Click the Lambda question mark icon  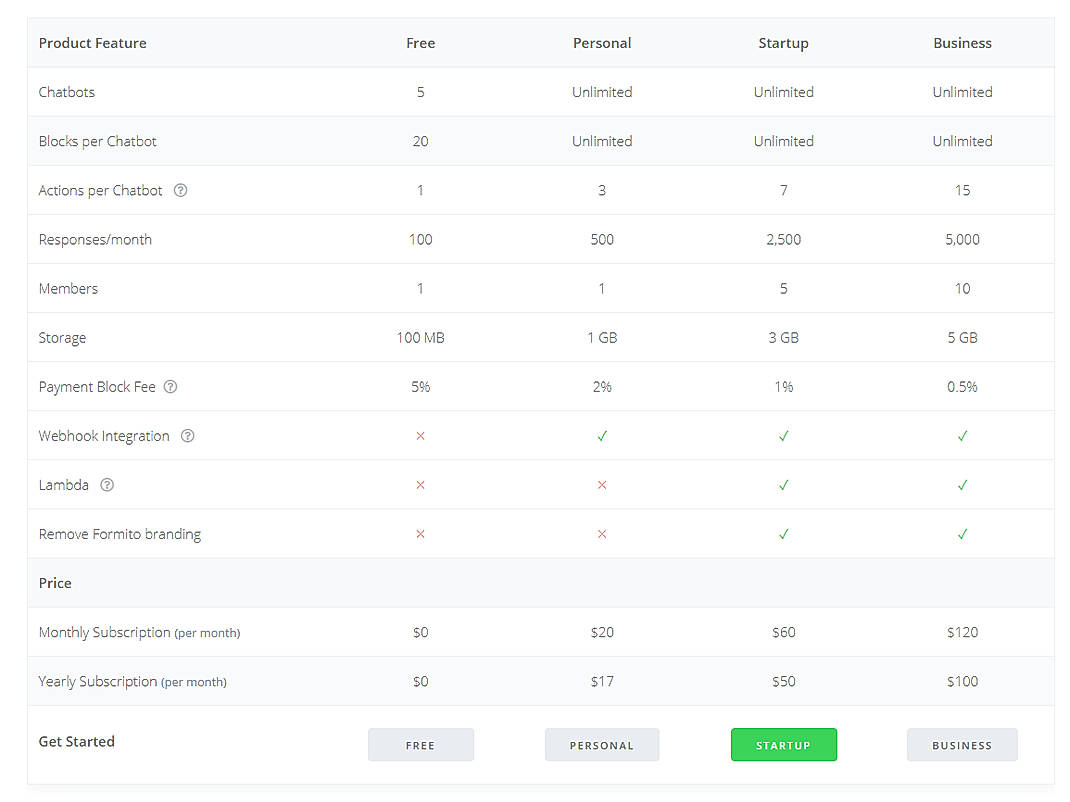[105, 485]
